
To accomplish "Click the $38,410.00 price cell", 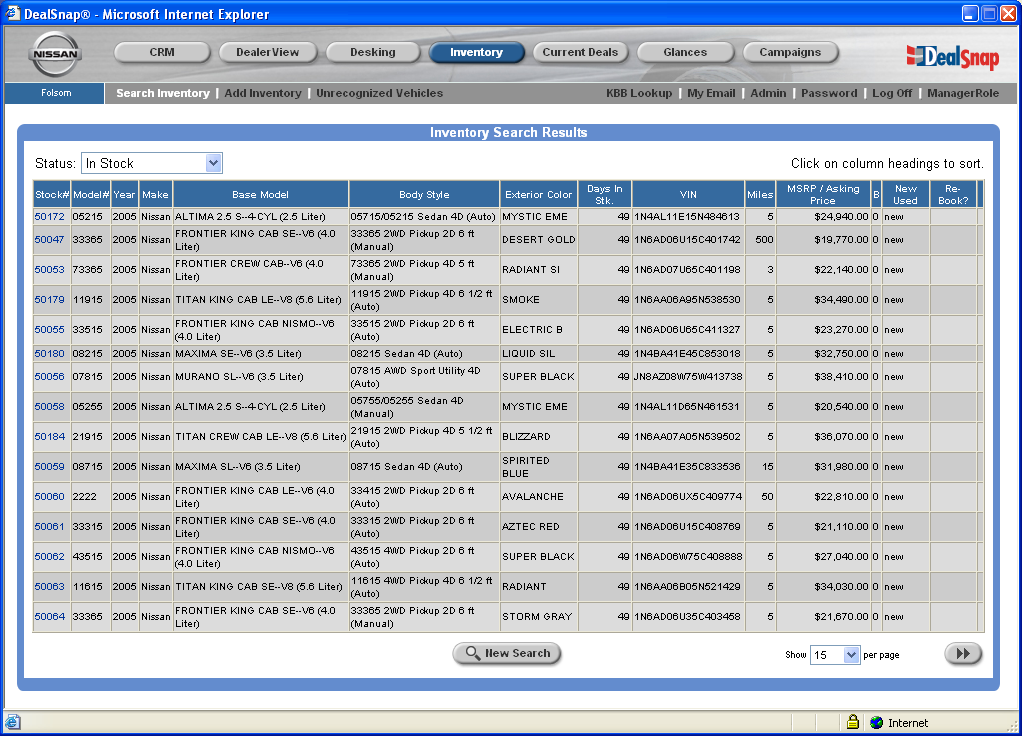I will (x=823, y=377).
